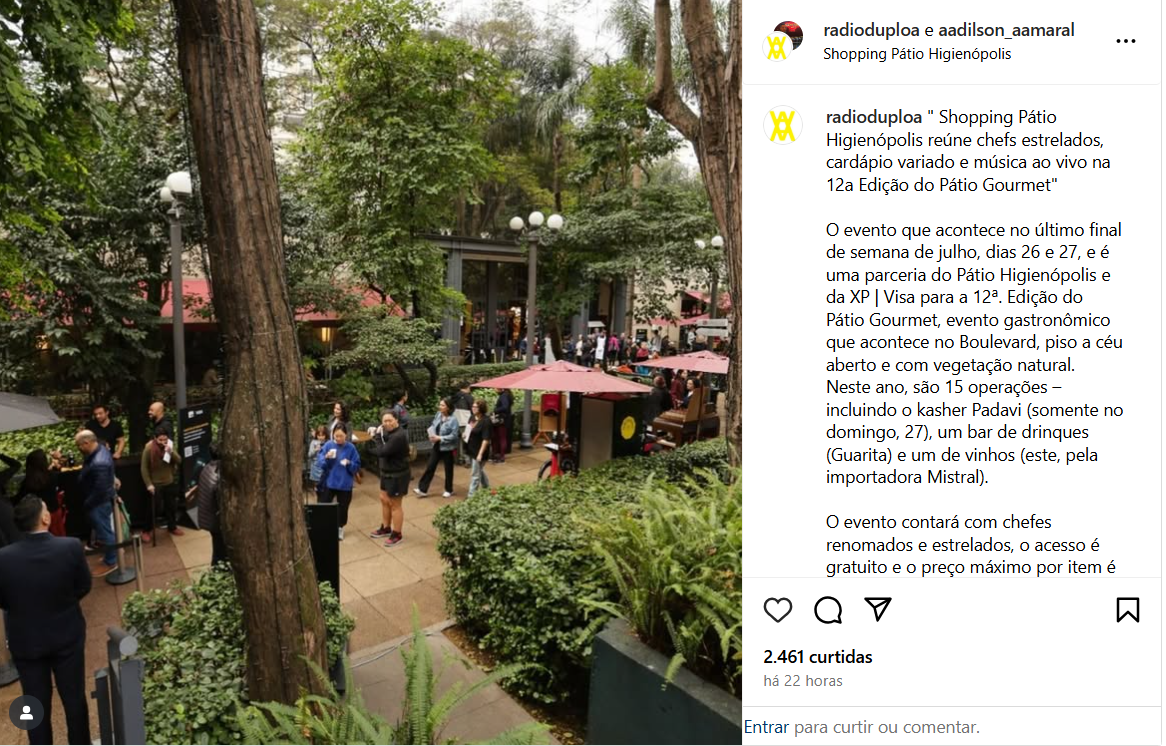Click the Entrar login link
The height and width of the screenshot is (746, 1166).
[766, 727]
